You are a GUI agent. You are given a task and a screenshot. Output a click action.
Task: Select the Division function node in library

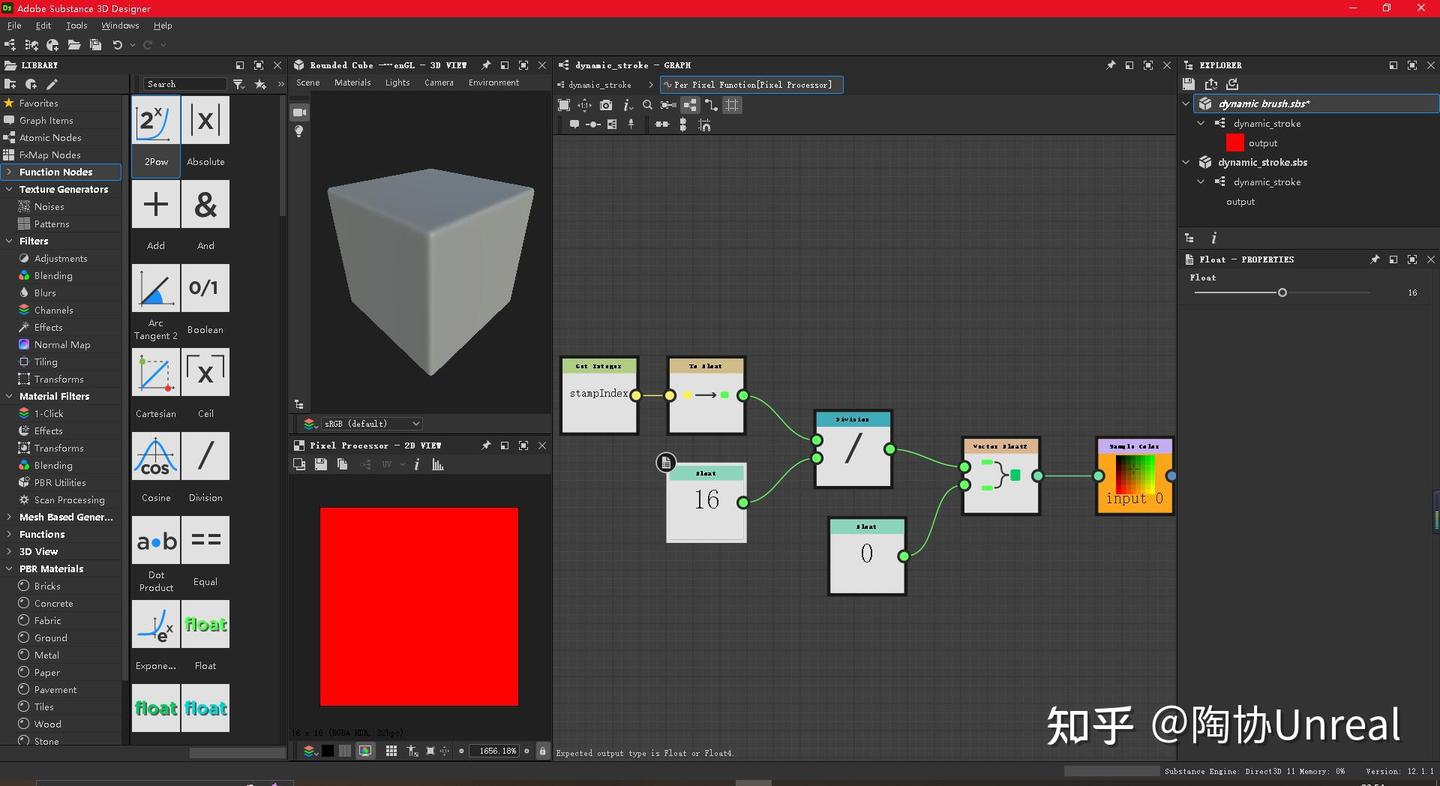coord(205,457)
